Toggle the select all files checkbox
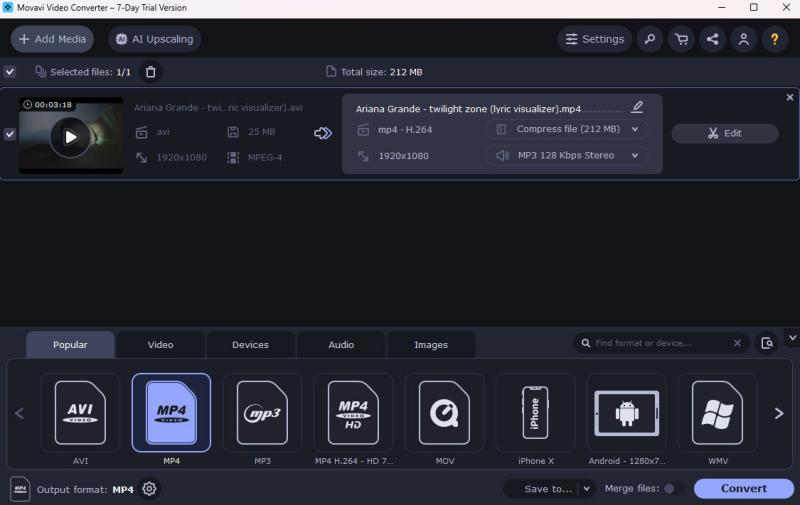Image resolution: width=800 pixels, height=505 pixels. coord(10,72)
